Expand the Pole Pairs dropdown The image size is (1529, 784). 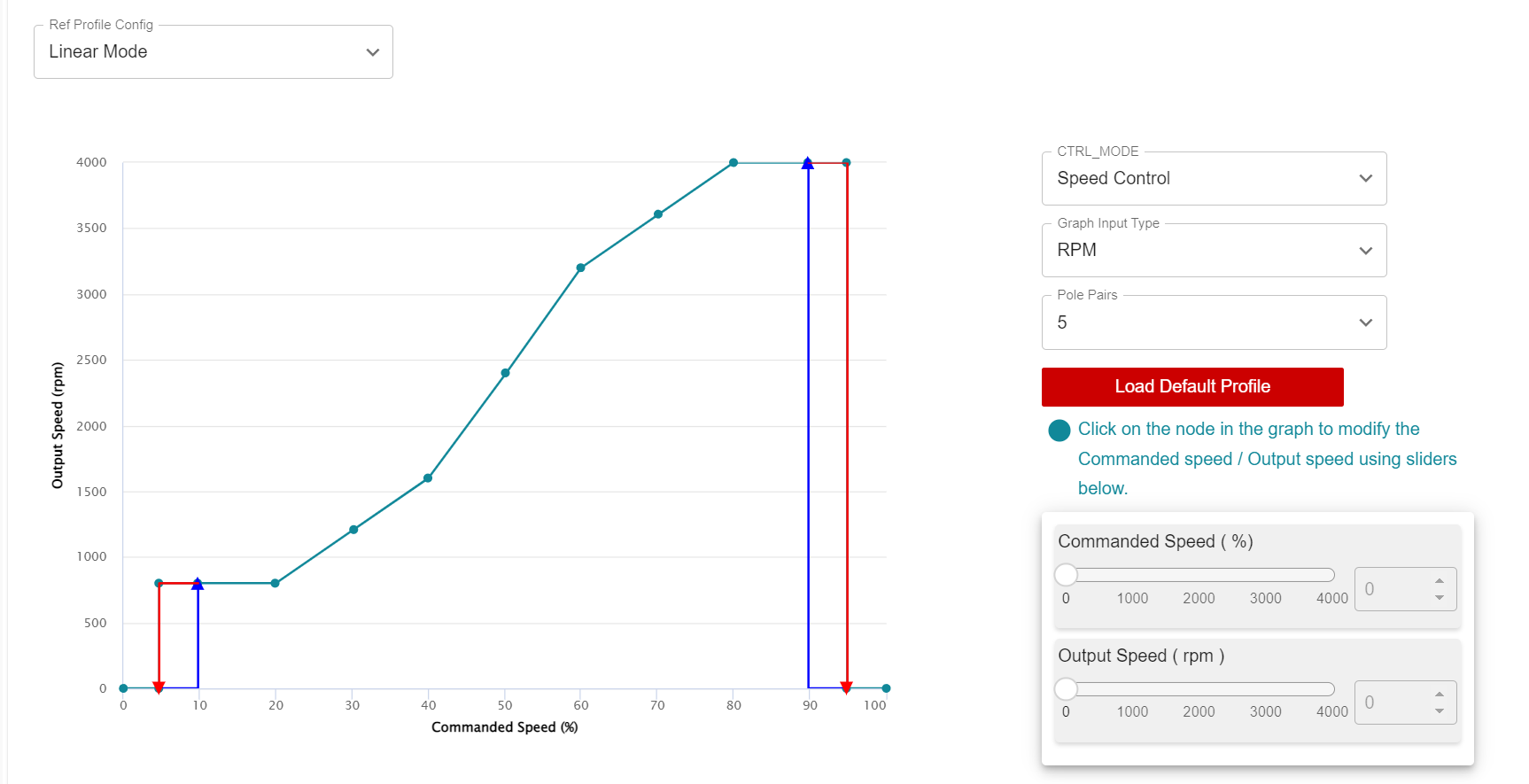[1214, 322]
